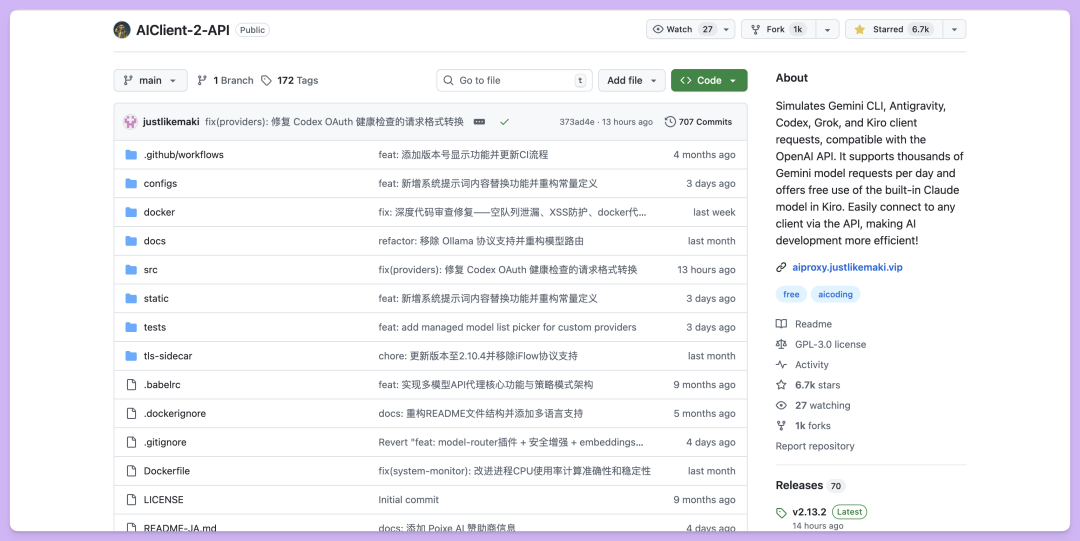Click the repository owner avatar beside title

pyautogui.click(x=122, y=30)
